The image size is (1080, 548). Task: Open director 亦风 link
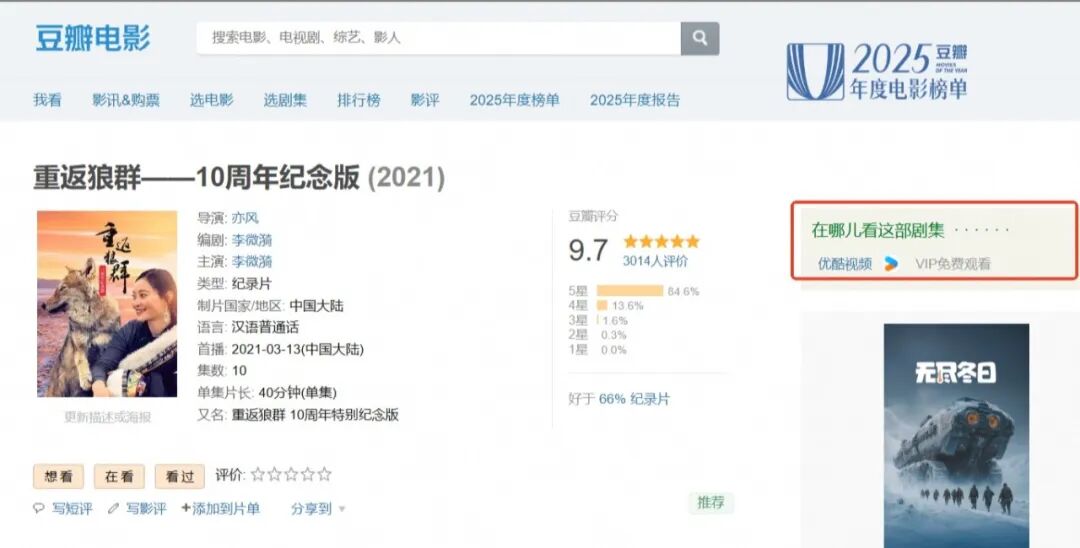point(245,218)
